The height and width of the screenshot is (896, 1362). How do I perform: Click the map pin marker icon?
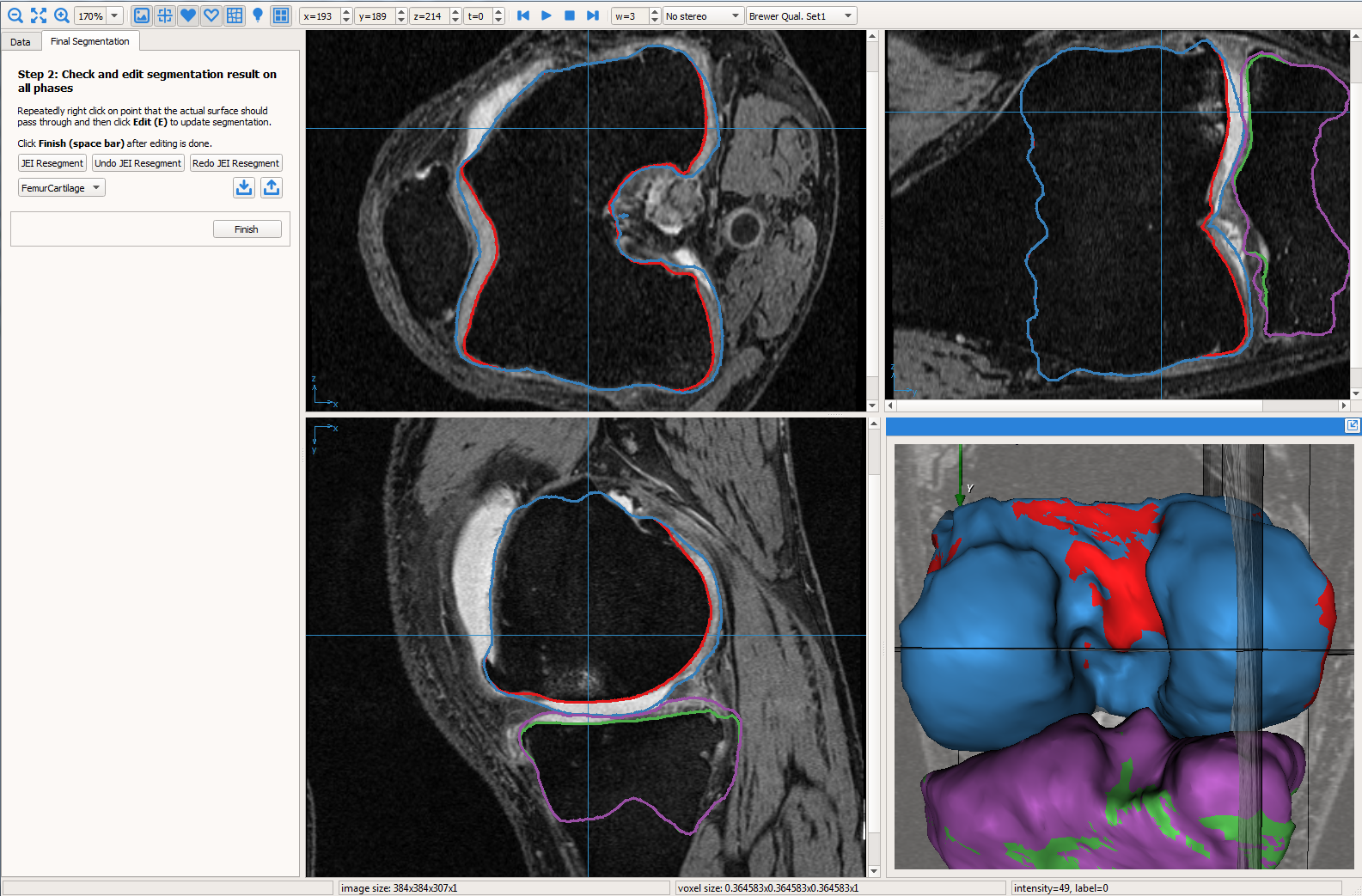pyautogui.click(x=258, y=15)
